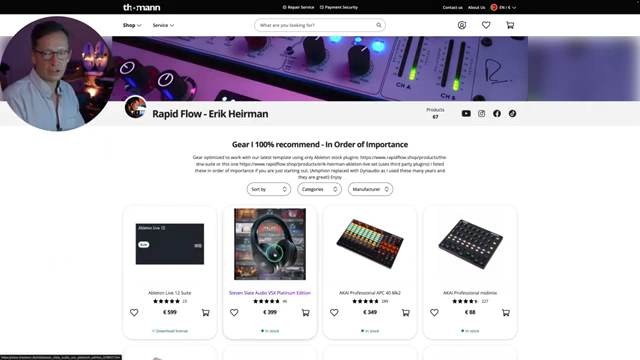This screenshot has height=360, width=640.
Task: Open the Instagram profile icon
Action: coord(482,113)
